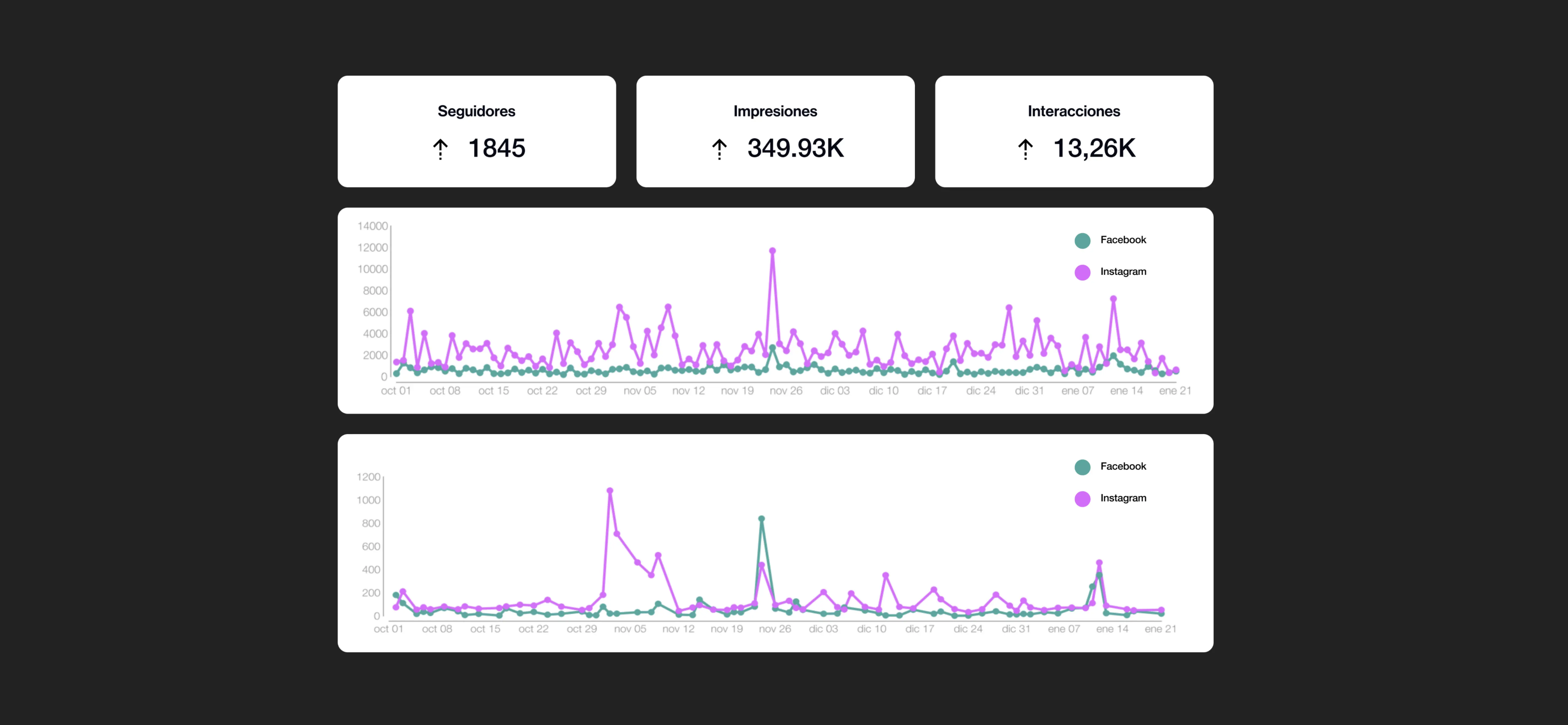Toggle Facebook legend label in the top chart

1123,240
